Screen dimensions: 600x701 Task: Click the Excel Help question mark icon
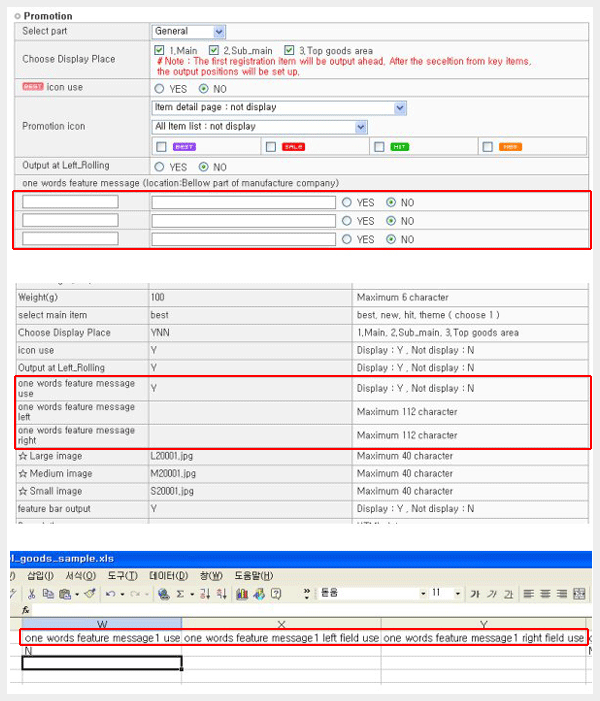tap(277, 594)
